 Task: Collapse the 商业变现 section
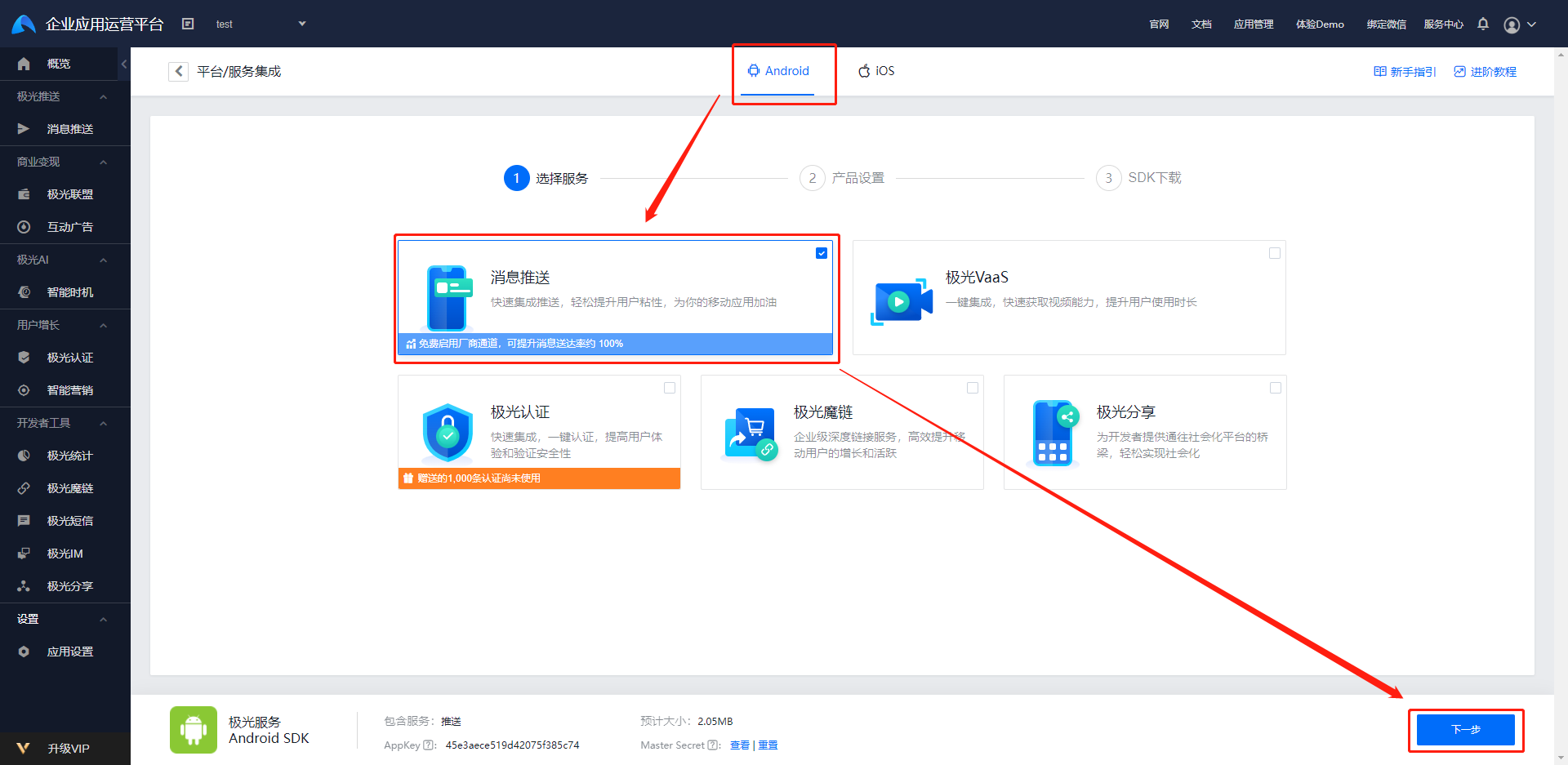click(x=103, y=162)
